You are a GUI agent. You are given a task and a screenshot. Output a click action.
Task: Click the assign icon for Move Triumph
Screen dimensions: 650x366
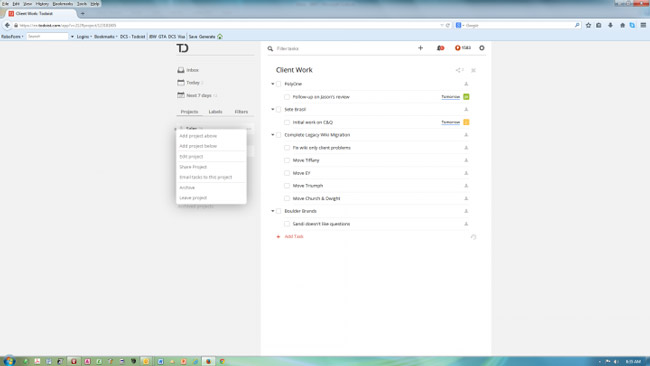click(466, 186)
